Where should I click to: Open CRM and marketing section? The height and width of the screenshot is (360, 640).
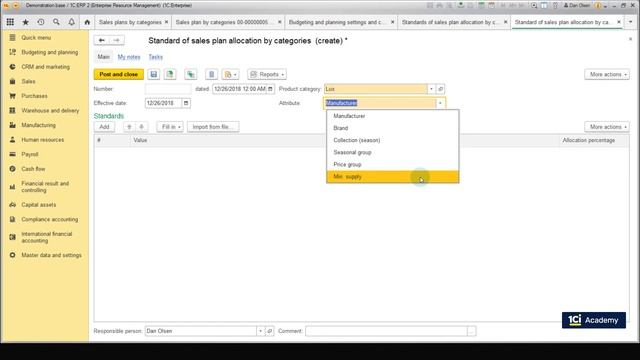click(x=45, y=67)
